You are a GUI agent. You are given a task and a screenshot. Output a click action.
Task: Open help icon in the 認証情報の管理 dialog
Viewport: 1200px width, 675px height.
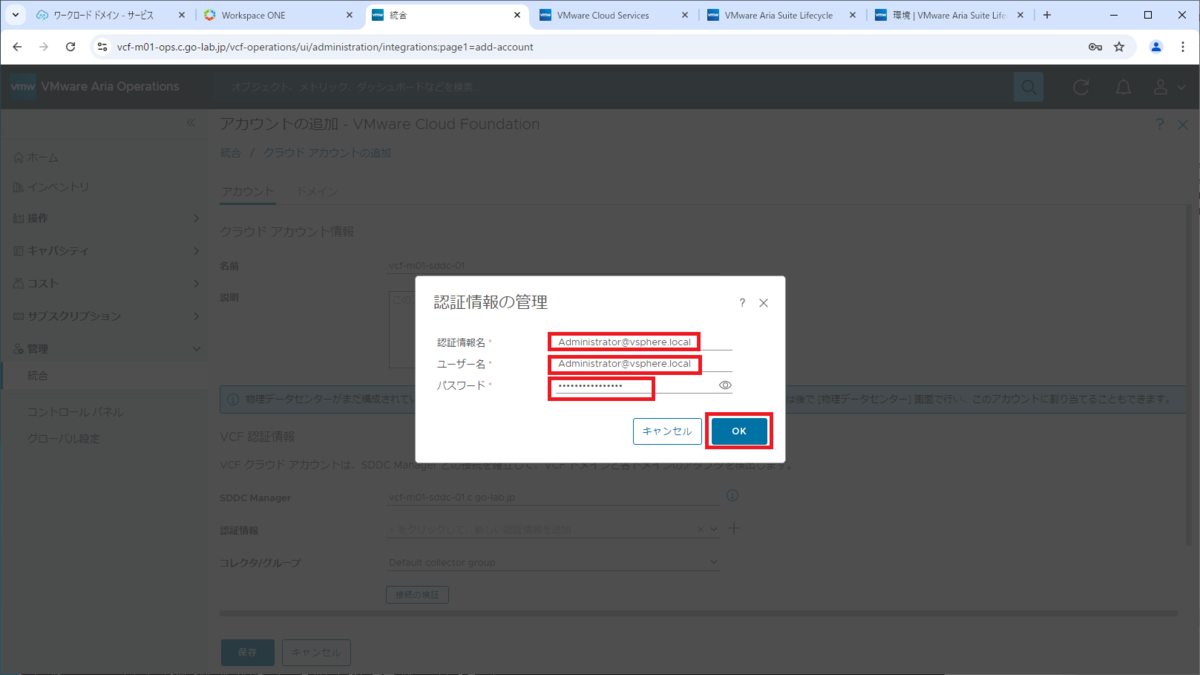pyautogui.click(x=742, y=303)
